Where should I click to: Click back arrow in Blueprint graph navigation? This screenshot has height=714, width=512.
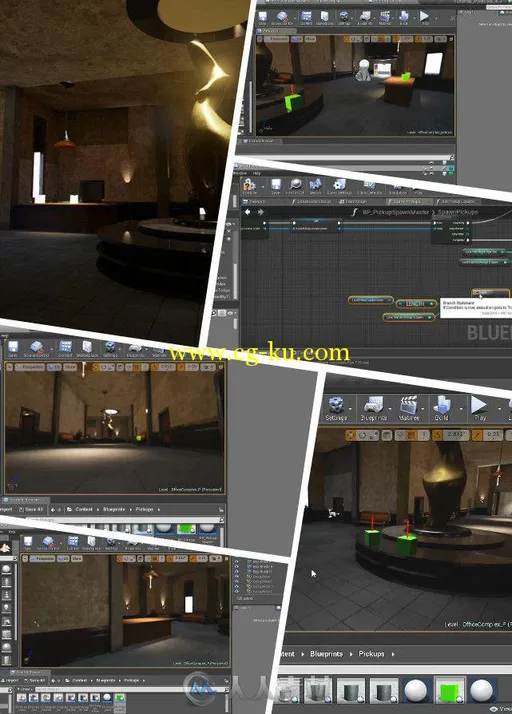(x=247, y=212)
